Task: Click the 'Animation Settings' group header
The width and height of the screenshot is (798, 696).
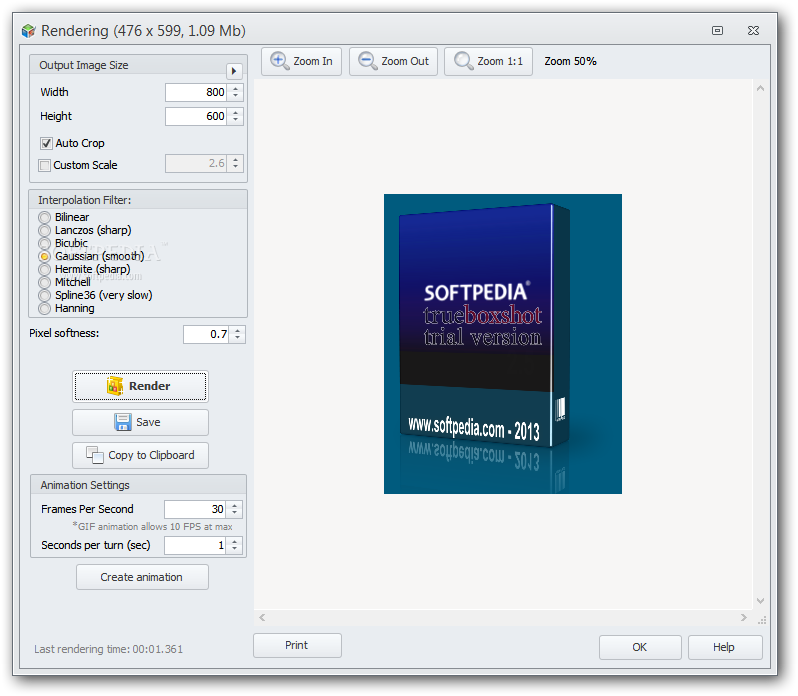Action: coord(85,485)
